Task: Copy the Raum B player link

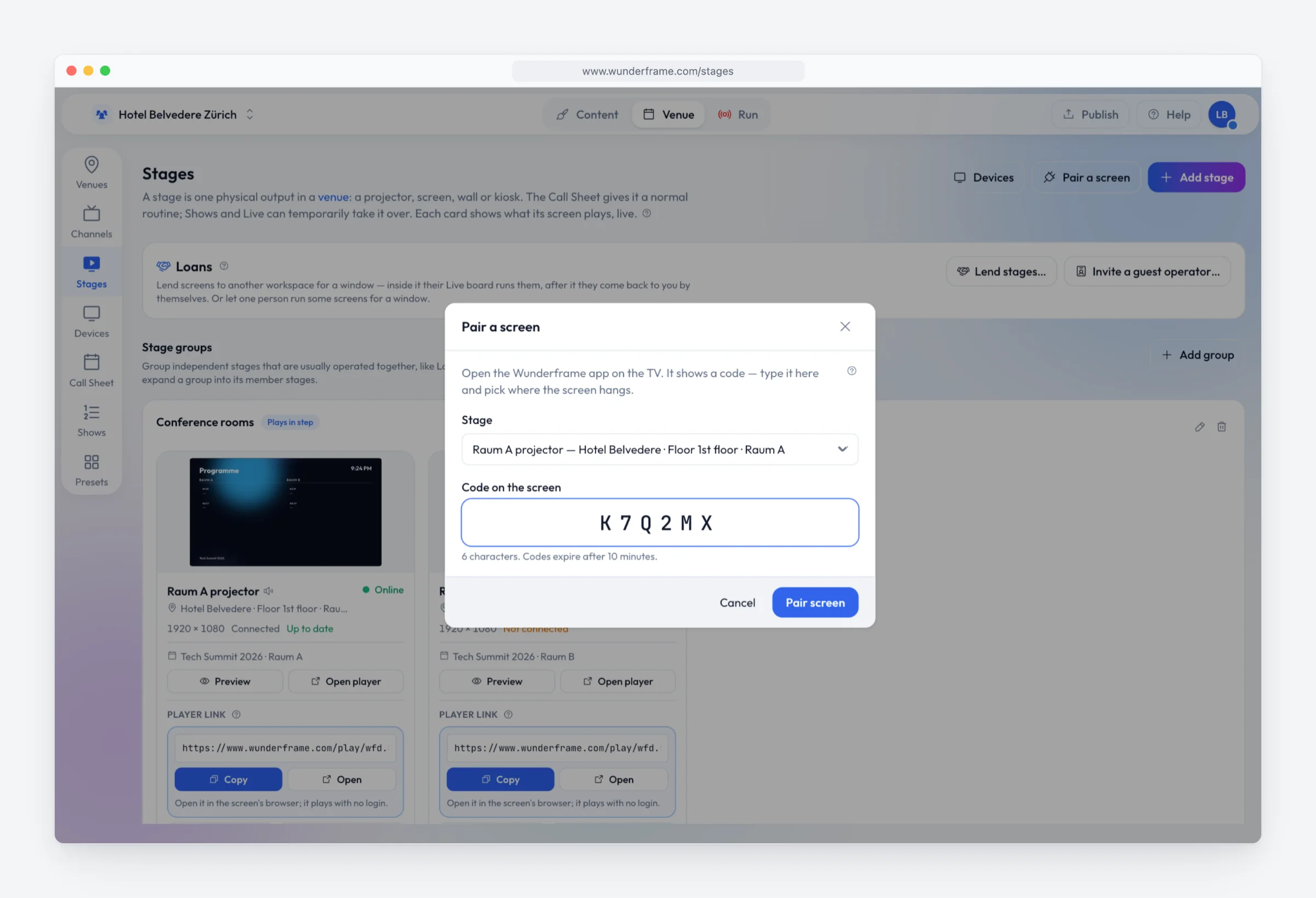Action: (500, 780)
